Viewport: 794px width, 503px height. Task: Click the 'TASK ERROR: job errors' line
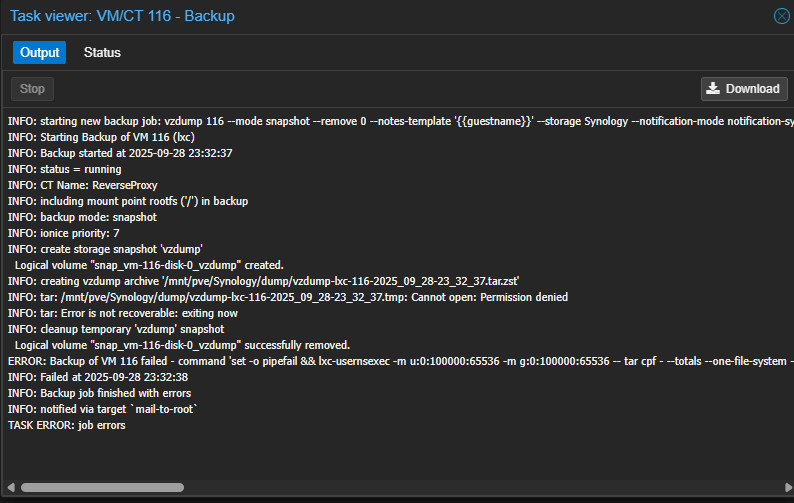point(69,425)
